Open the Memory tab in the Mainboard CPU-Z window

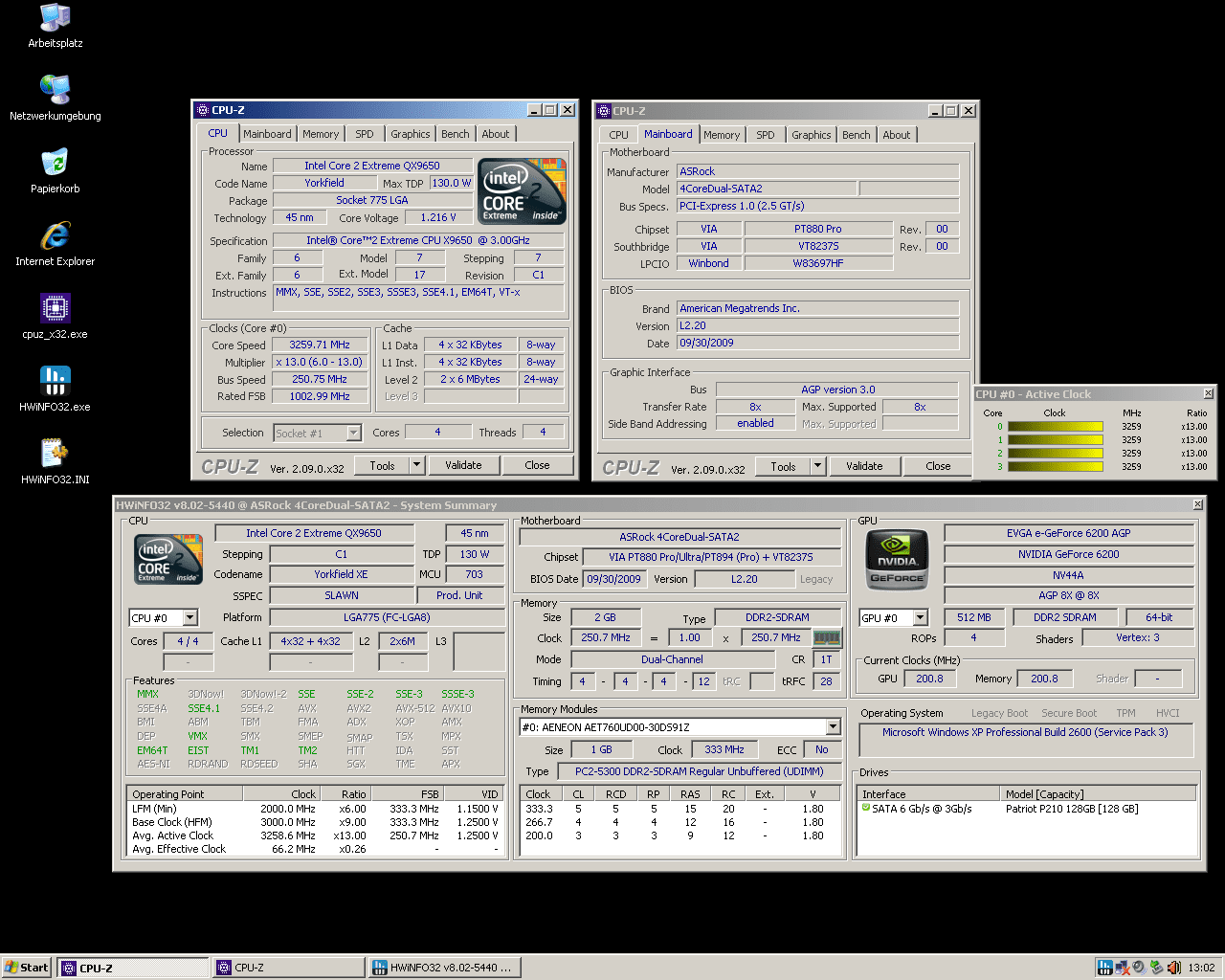[722, 135]
